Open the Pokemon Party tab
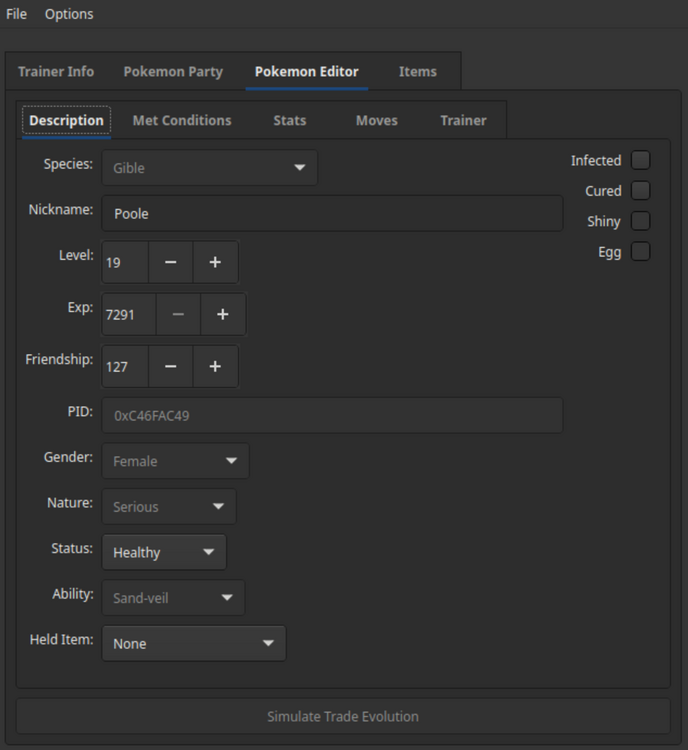 [173, 72]
